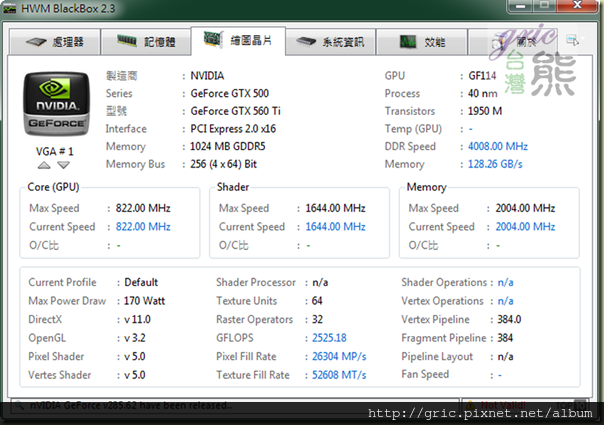Image resolution: width=604 pixels, height=425 pixels.
Task: Click the '1024 MB GDDR5' memory value
Action: (x=228, y=146)
